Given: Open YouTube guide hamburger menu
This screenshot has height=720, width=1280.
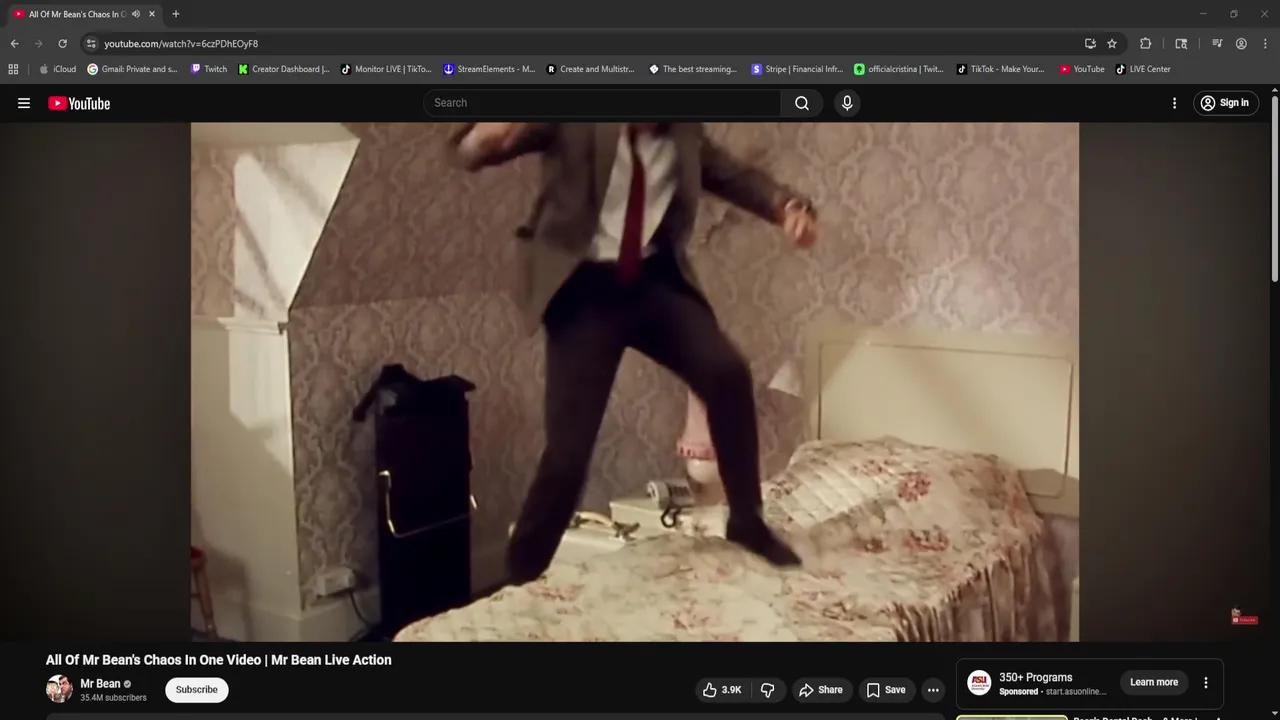Looking at the screenshot, I should click(x=24, y=103).
